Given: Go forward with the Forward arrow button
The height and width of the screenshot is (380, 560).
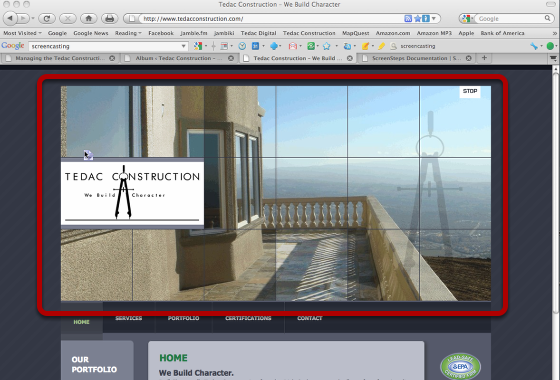Looking at the screenshot, I should tap(22, 18).
